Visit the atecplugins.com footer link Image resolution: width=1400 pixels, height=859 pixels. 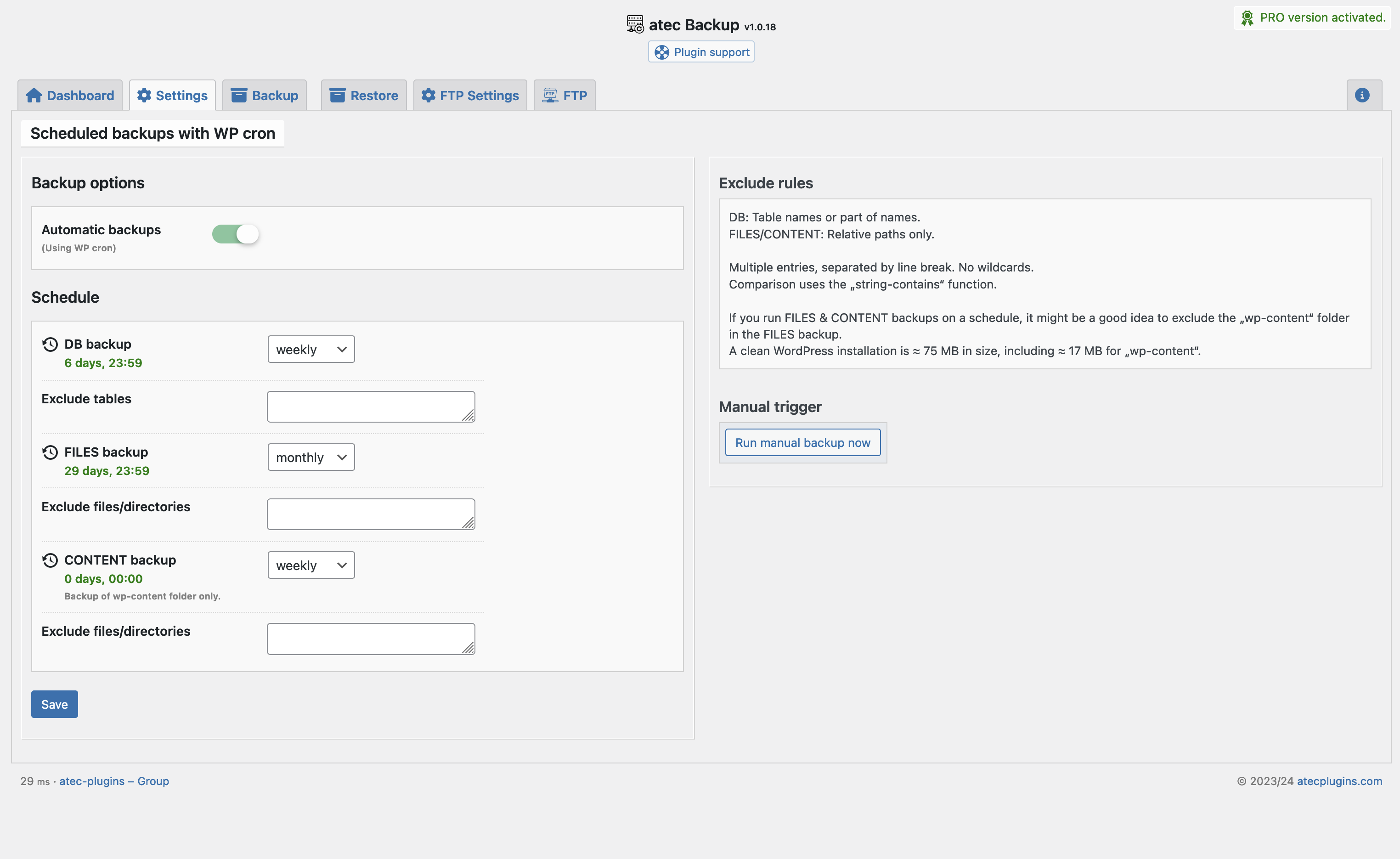pyautogui.click(x=1339, y=781)
